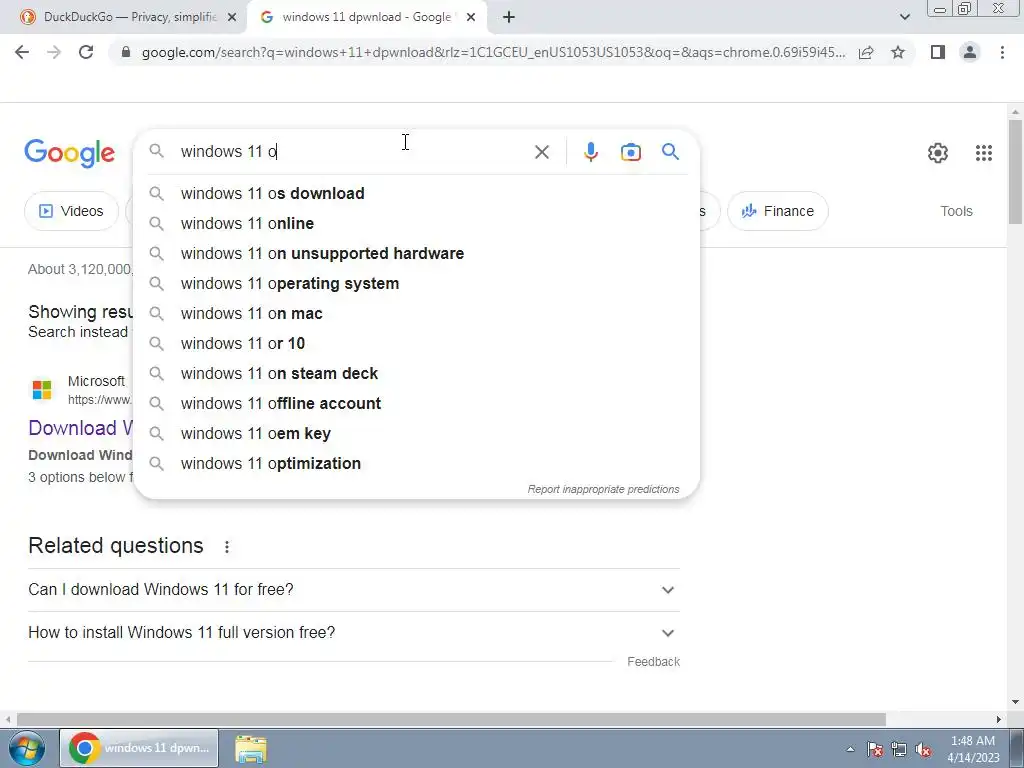This screenshot has width=1024, height=768.
Task: Choose 'windows 11 oem key' suggestion
Action: (x=416, y=434)
